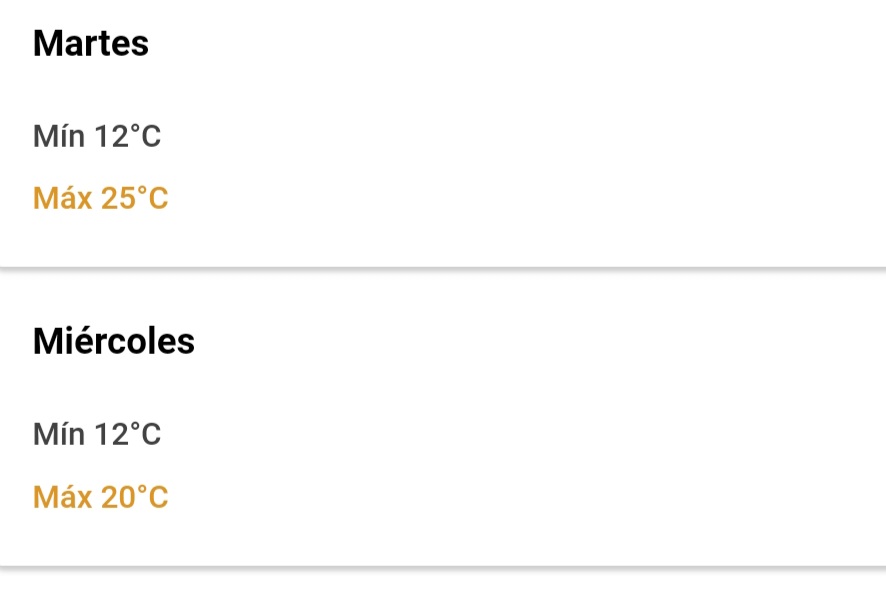Click the word Máx in Martes card

click(63, 198)
